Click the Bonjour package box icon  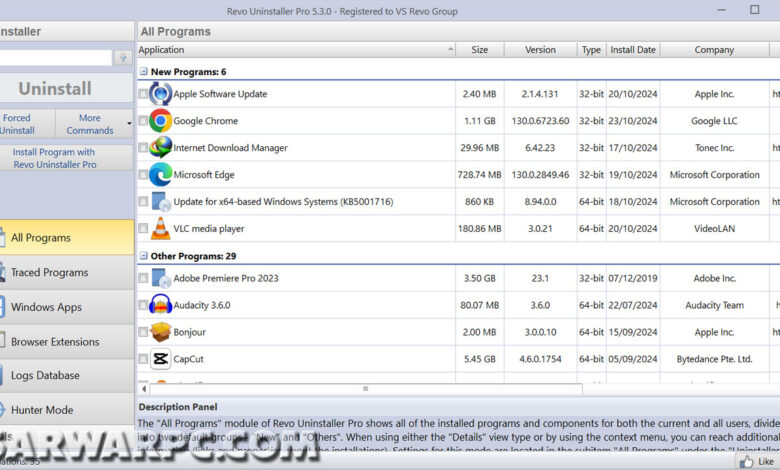click(x=160, y=332)
